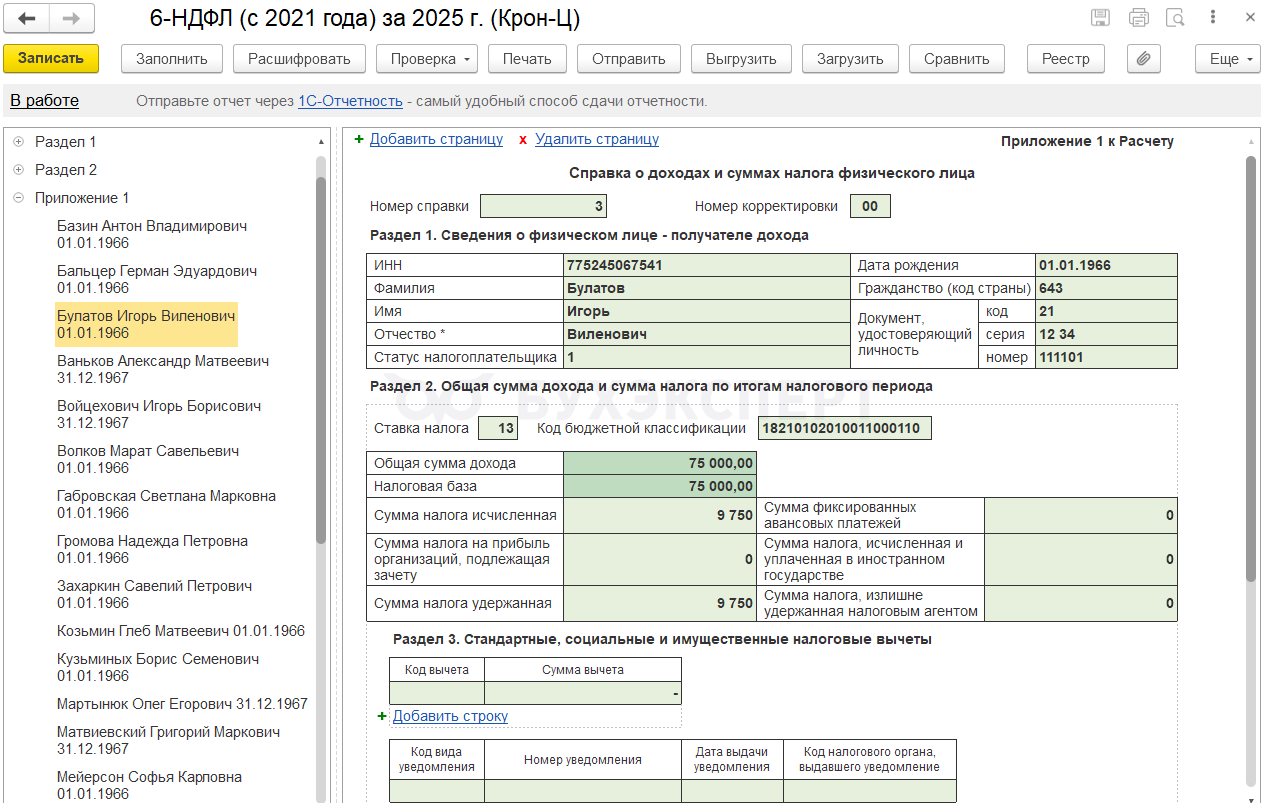This screenshot has height=803, width=1265.
Task: Click the Номер справки input field
Action: (x=543, y=207)
